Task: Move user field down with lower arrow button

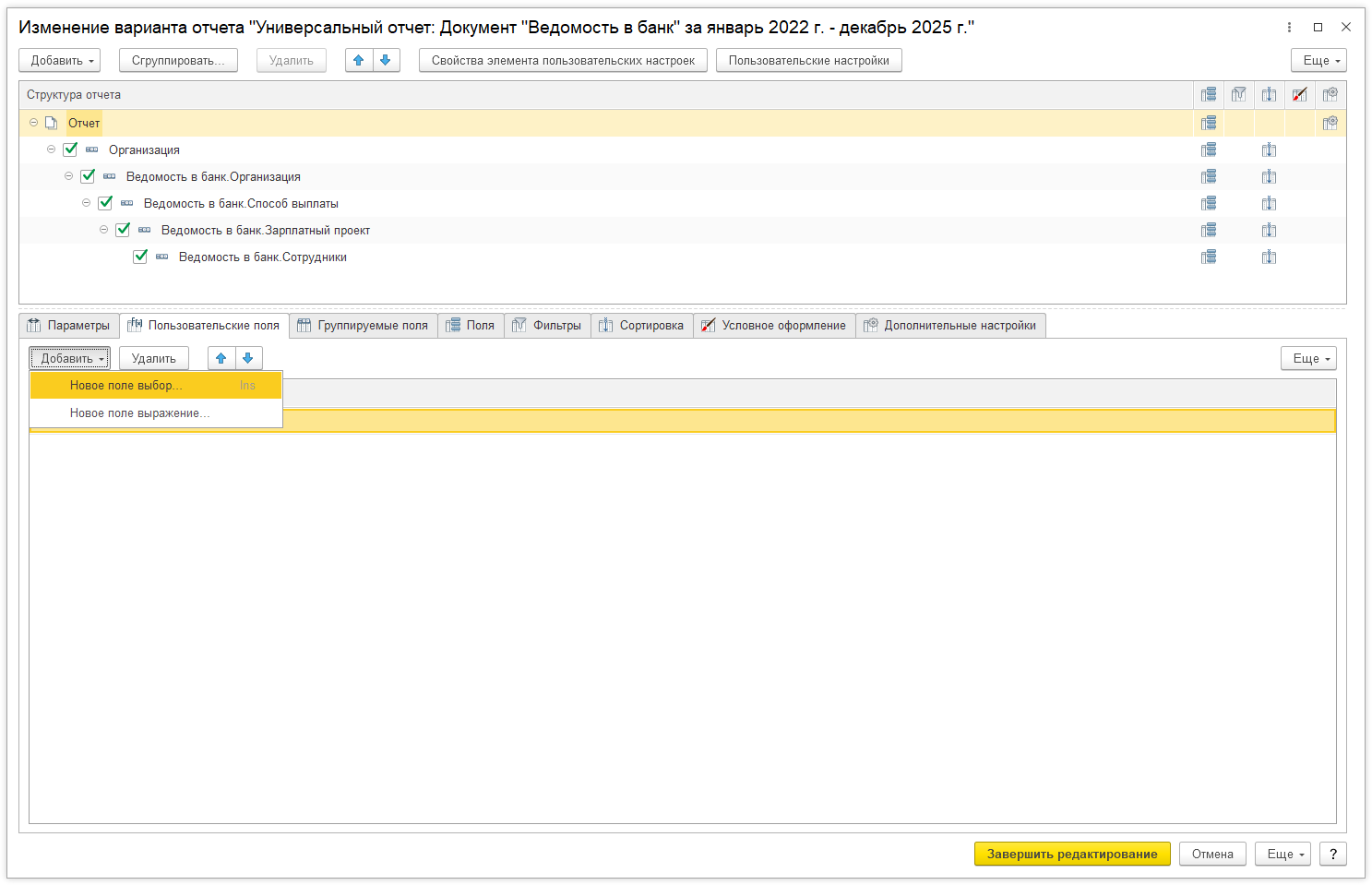Action: coord(248,358)
